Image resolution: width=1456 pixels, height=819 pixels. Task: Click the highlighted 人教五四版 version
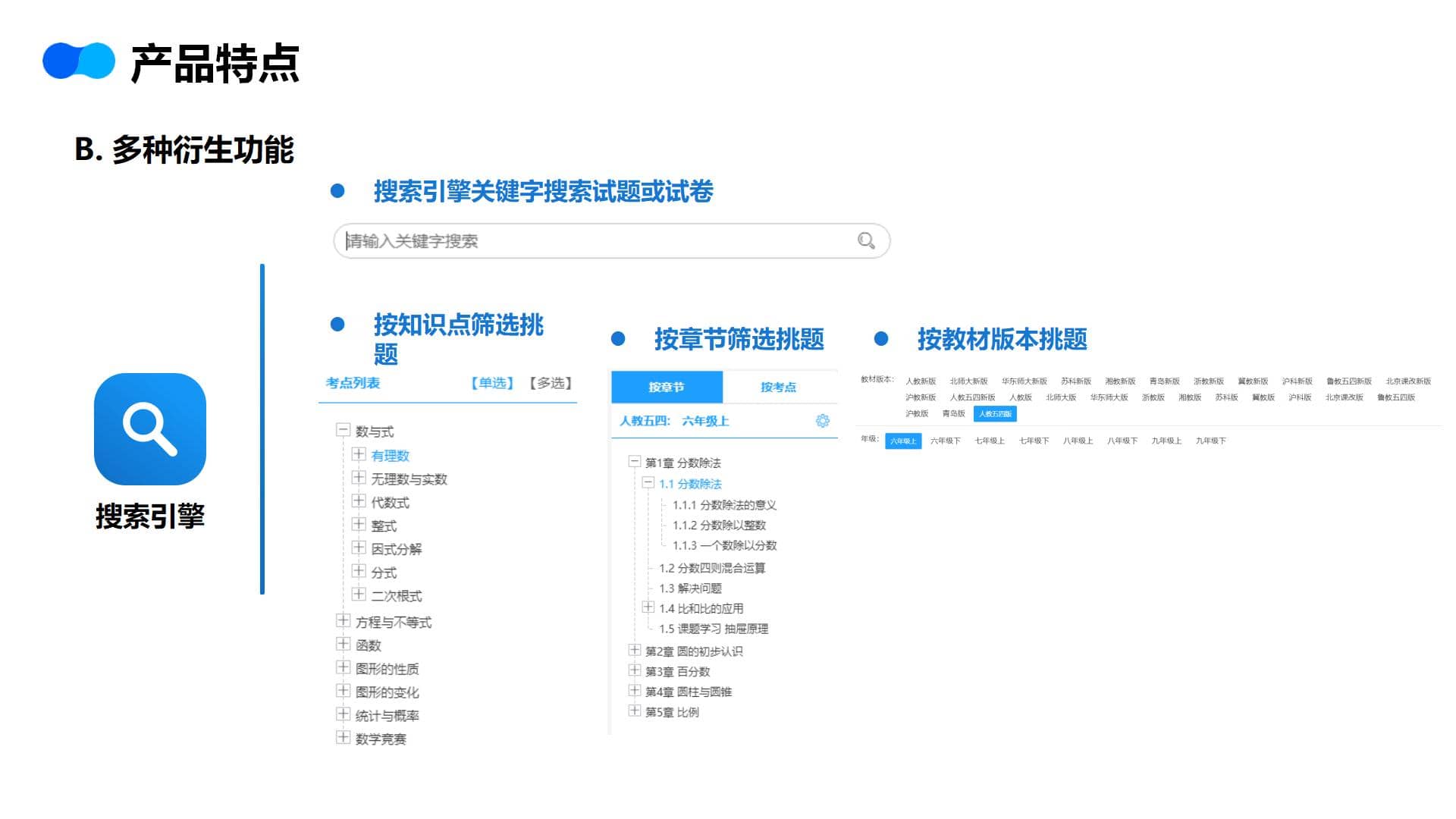pyautogui.click(x=995, y=414)
